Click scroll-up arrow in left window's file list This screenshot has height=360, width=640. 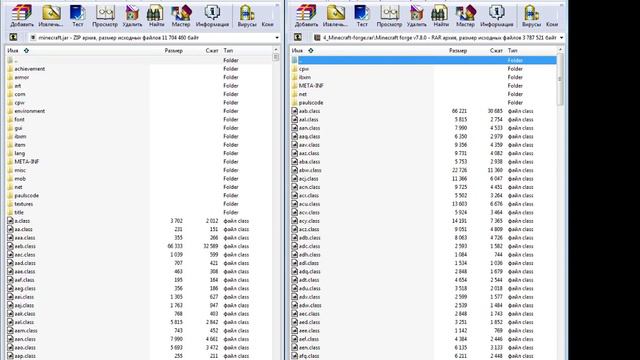[x=276, y=50]
